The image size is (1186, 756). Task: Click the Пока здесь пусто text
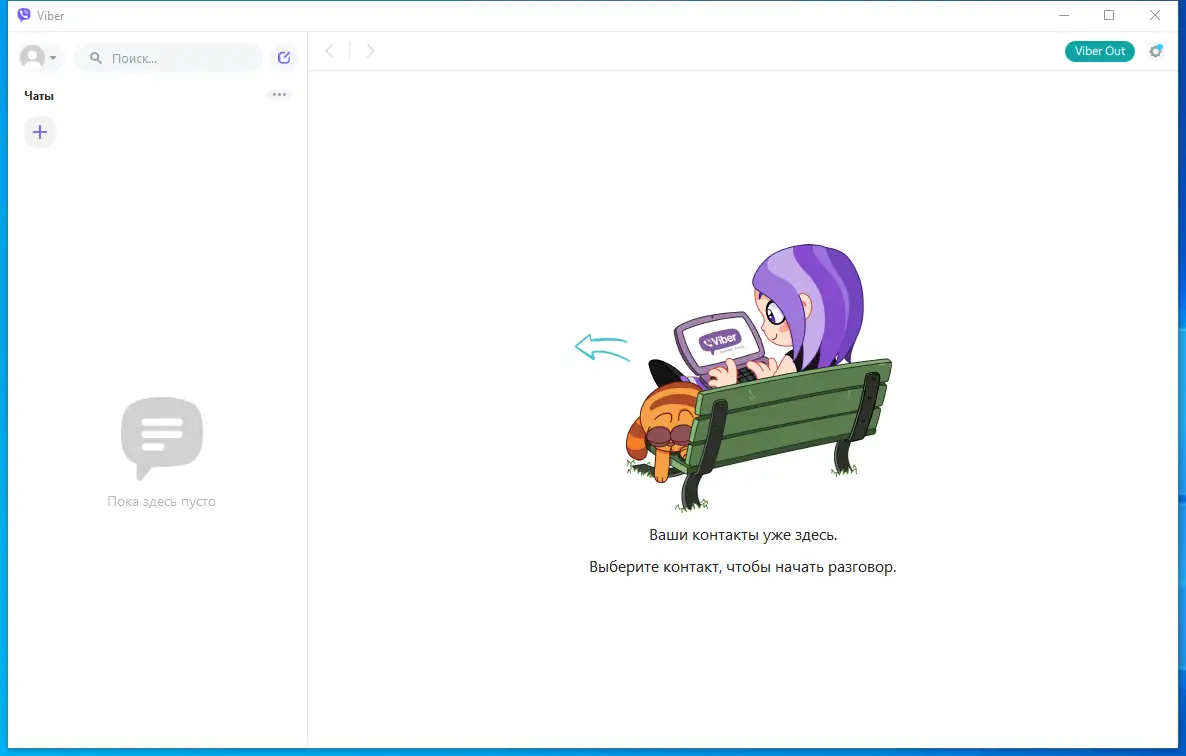click(161, 501)
